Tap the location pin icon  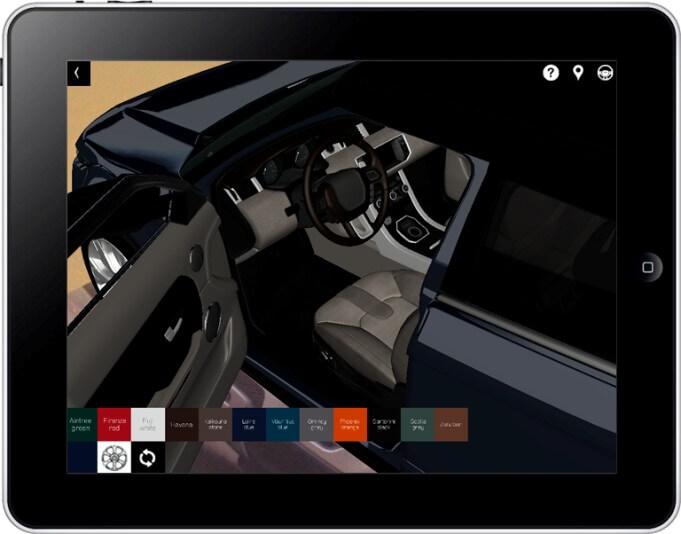(578, 73)
